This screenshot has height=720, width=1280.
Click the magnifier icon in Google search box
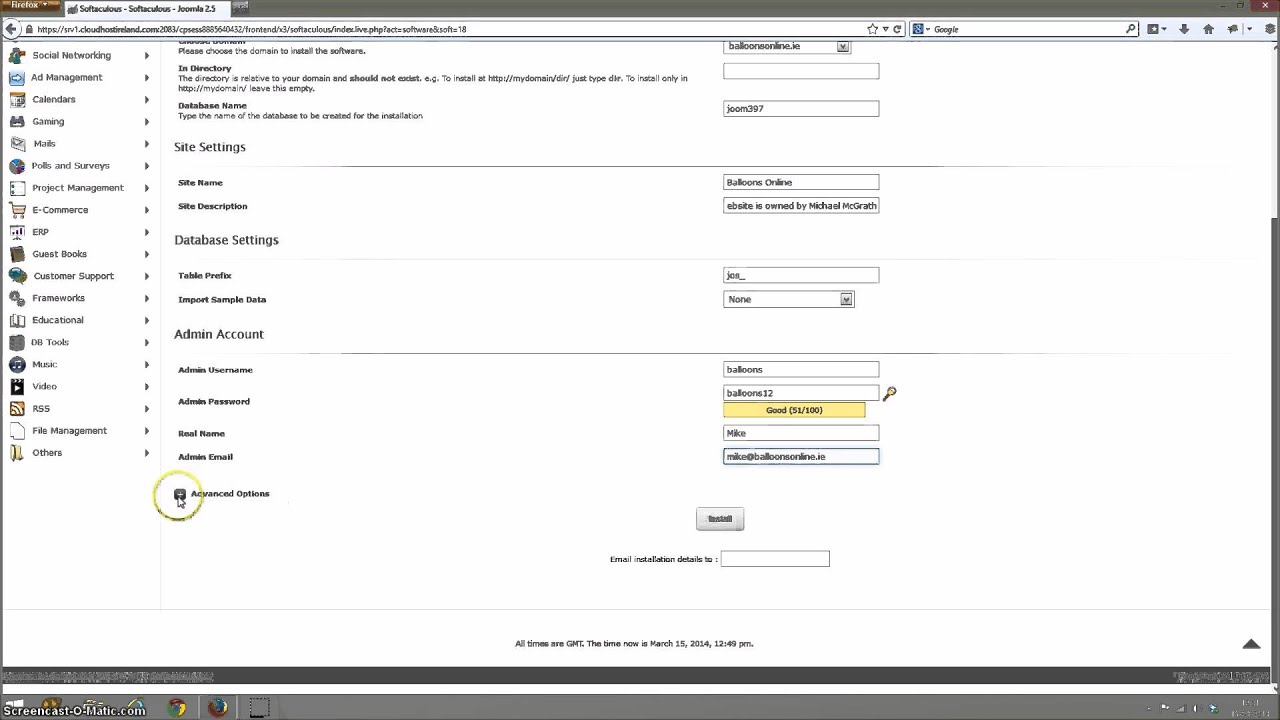(1131, 29)
